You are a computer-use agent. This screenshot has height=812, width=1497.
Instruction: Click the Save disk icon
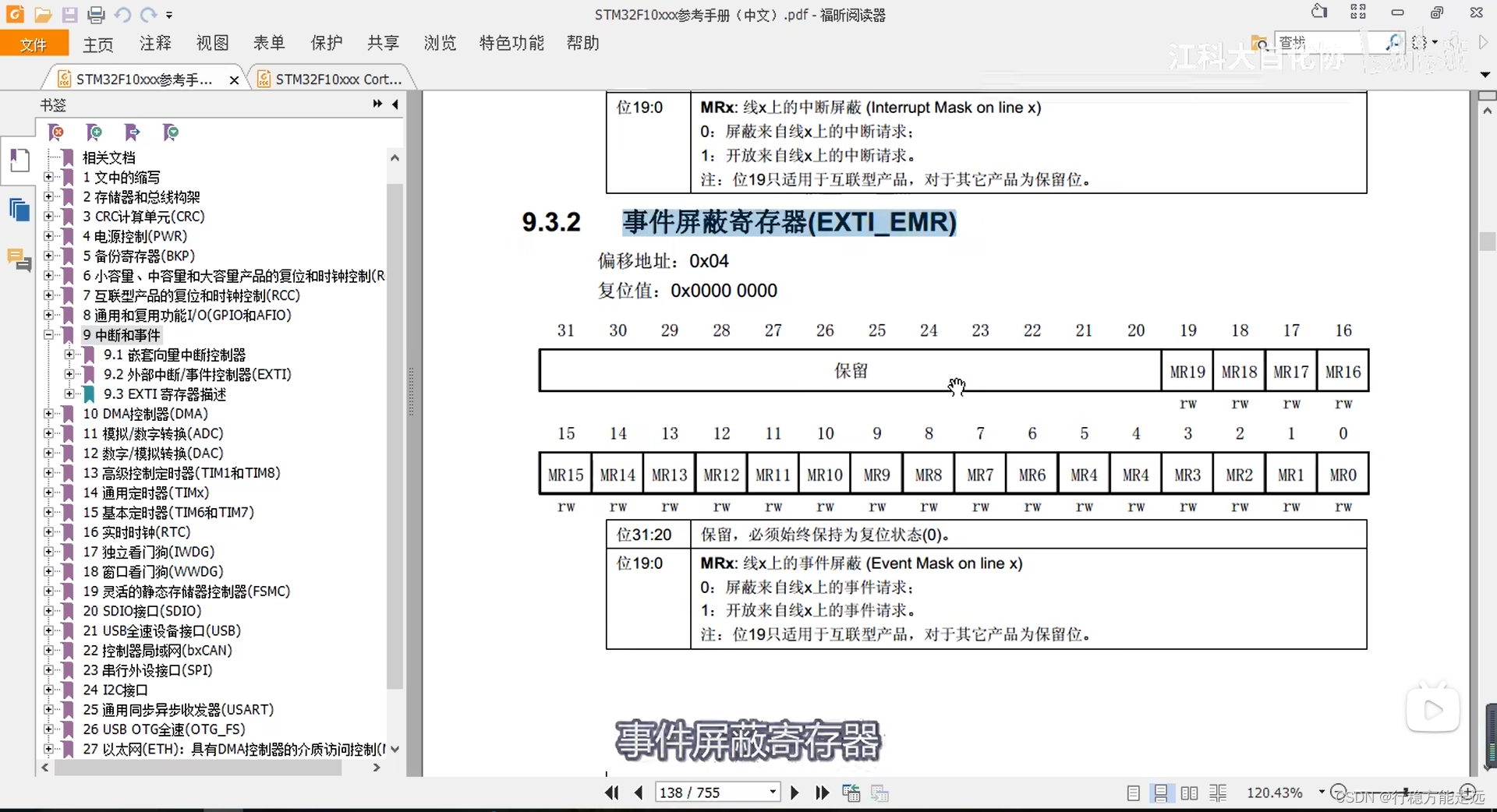point(70,15)
